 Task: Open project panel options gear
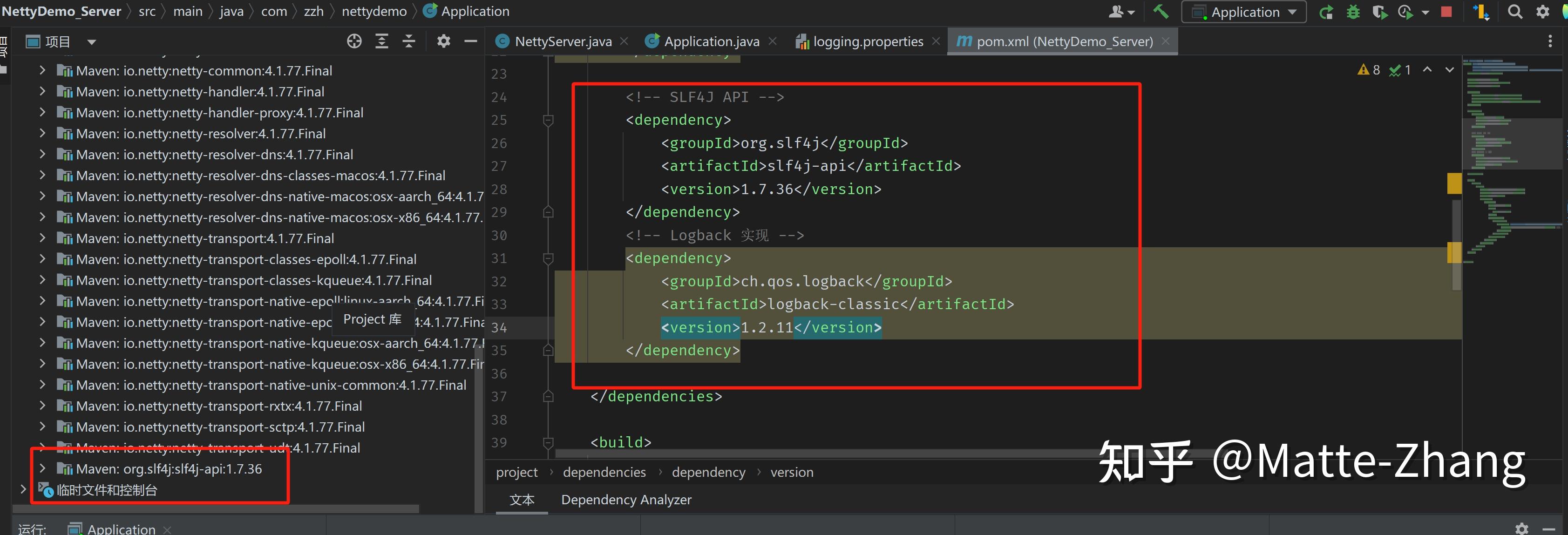point(444,41)
